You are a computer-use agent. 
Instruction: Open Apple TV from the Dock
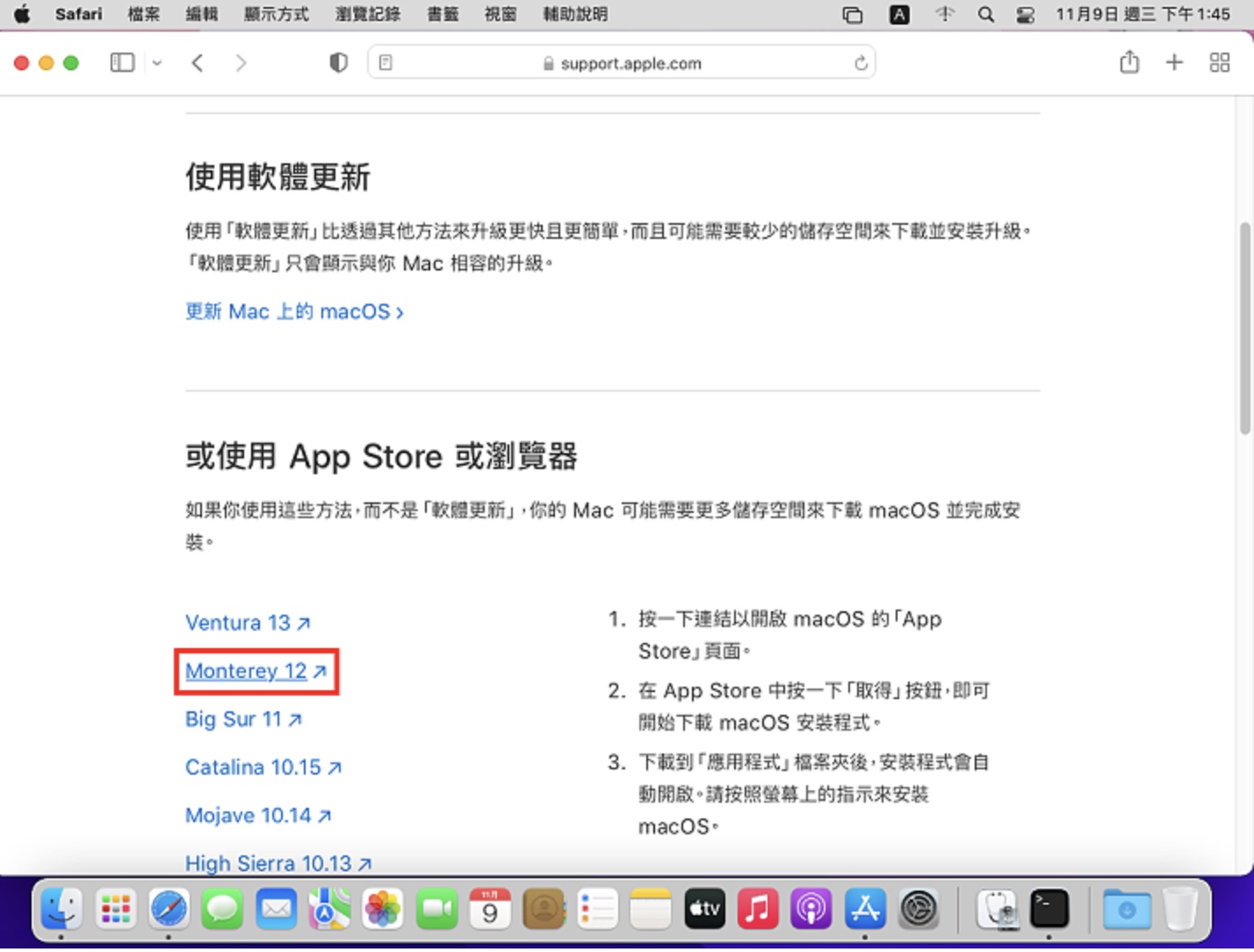tap(704, 909)
